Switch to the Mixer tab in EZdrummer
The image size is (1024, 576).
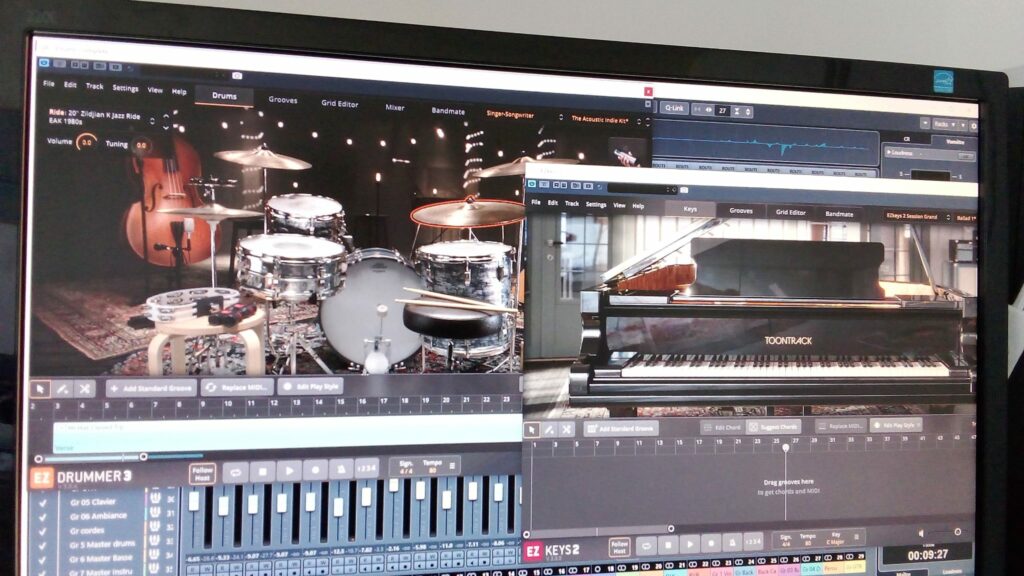pos(394,108)
